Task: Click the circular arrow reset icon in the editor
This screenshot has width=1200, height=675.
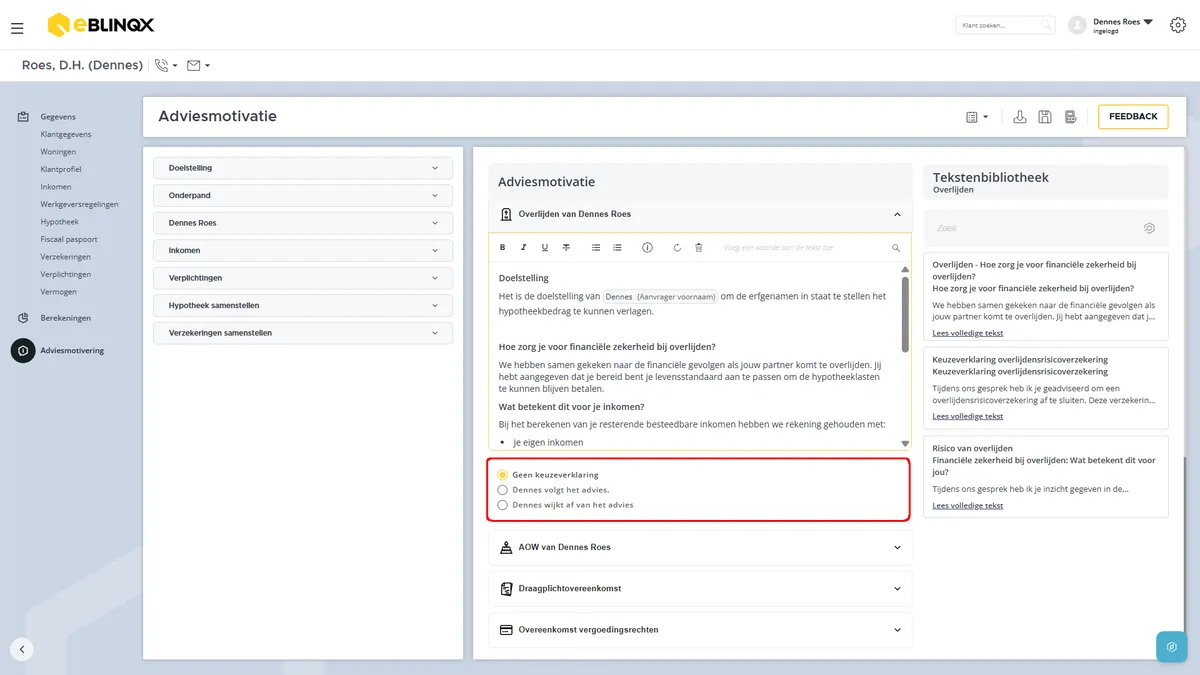Action: pos(677,247)
